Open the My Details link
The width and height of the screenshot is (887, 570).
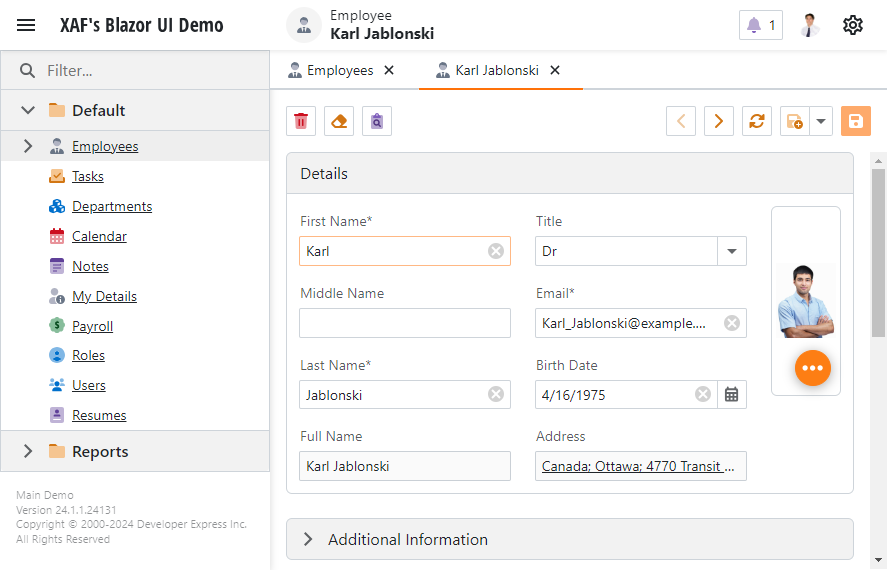(104, 296)
